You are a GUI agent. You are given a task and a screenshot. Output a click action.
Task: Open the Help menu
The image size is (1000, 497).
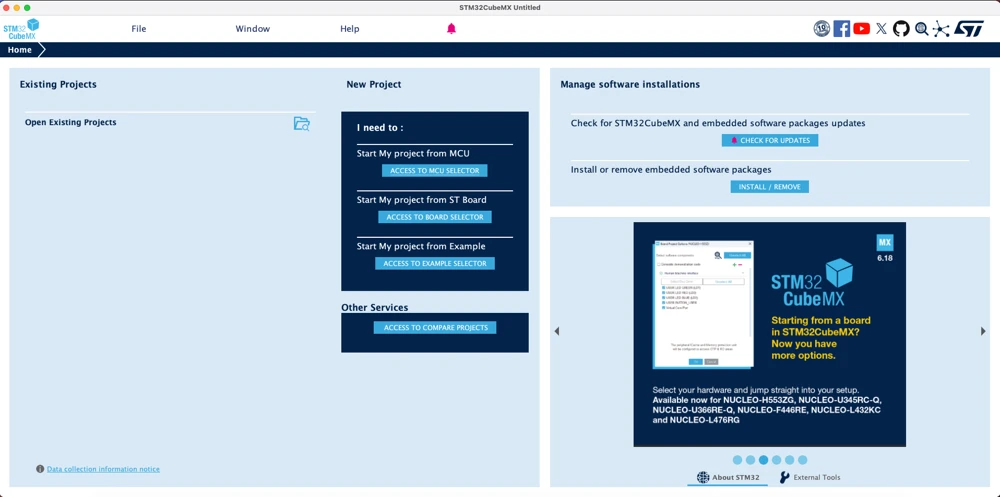tap(349, 29)
